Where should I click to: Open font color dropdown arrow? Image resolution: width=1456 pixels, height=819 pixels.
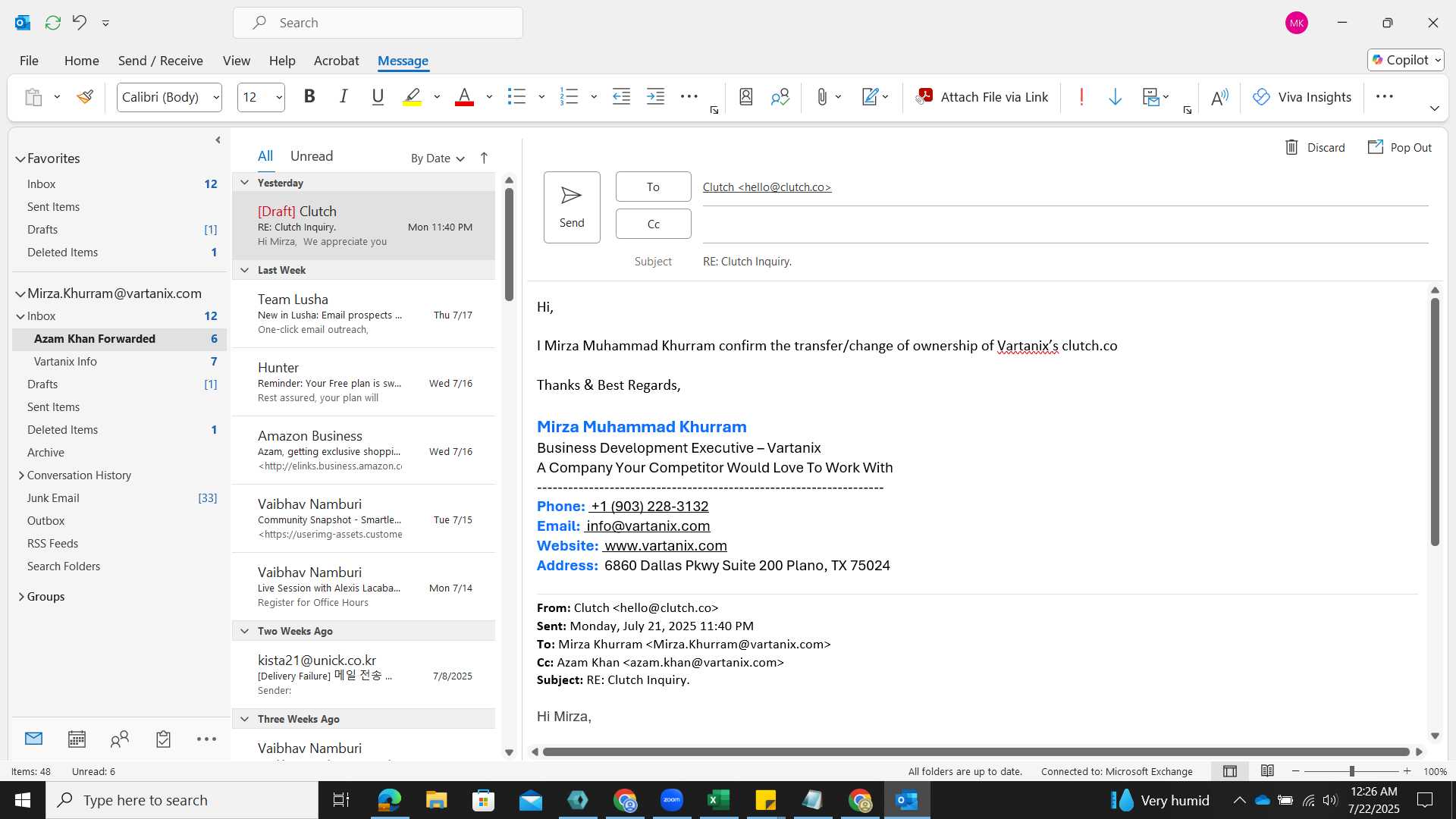point(489,97)
